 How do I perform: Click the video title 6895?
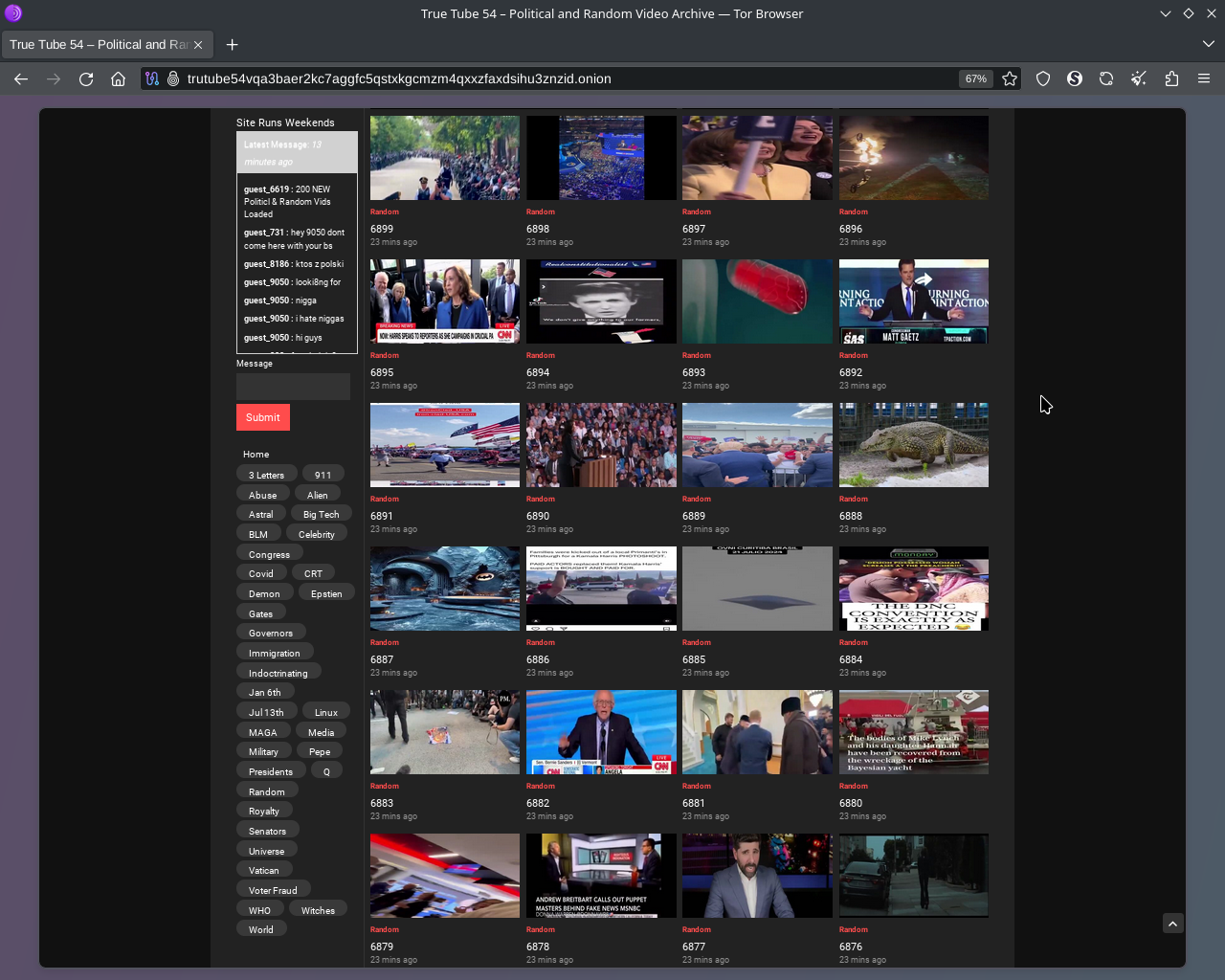382,372
